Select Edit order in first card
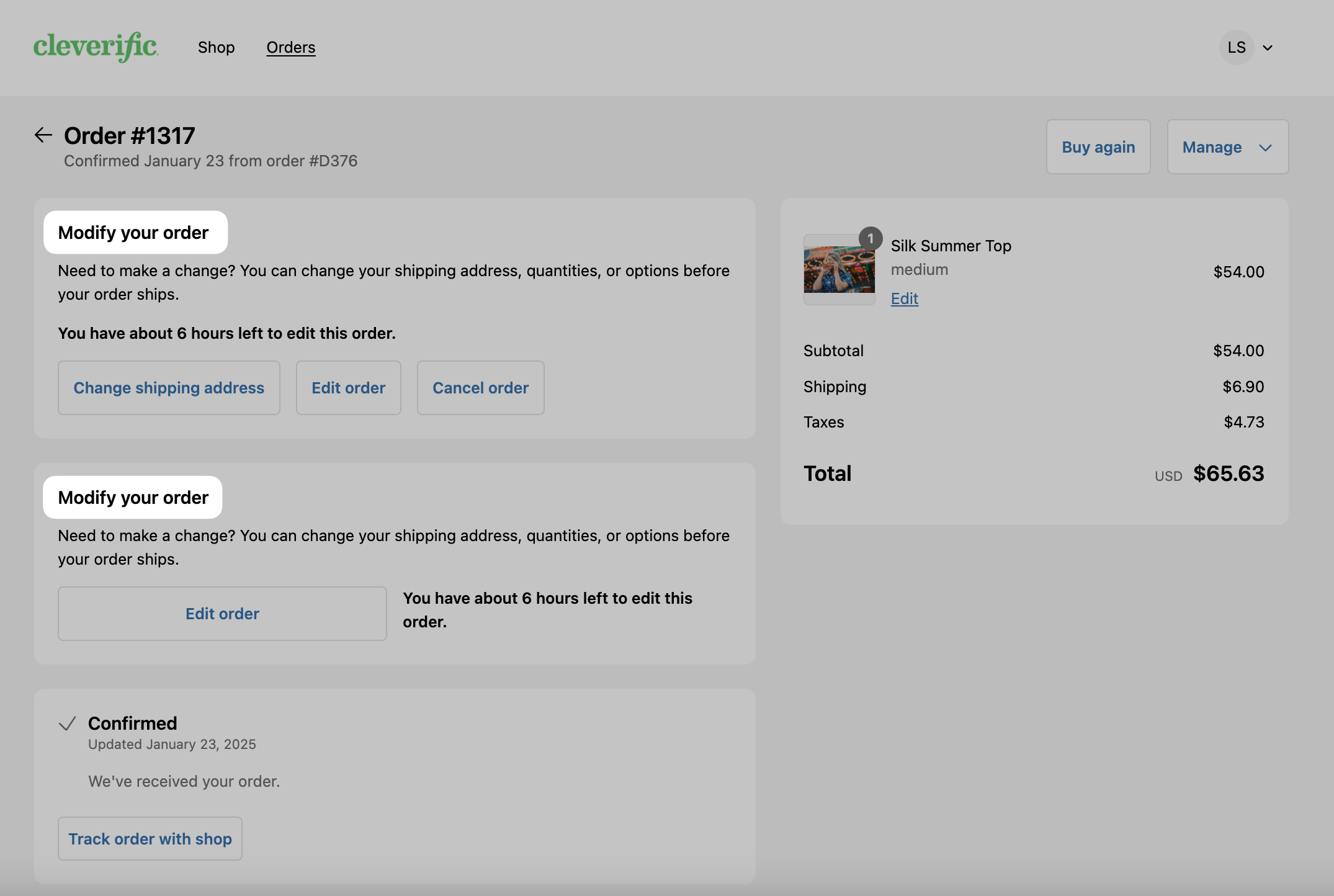Viewport: 1334px width, 896px height. [348, 388]
